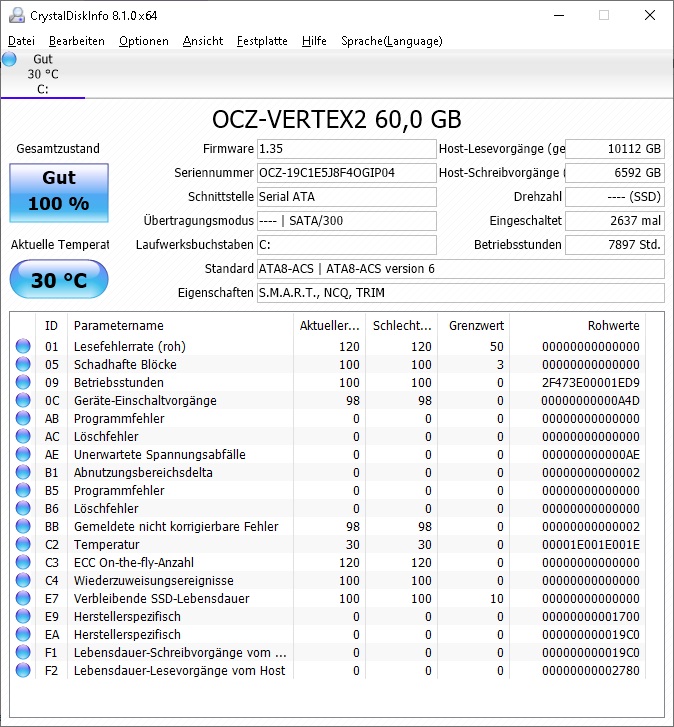
Task: Click status orb for ECC On-the-fly-Anzahl row
Action: point(23,562)
